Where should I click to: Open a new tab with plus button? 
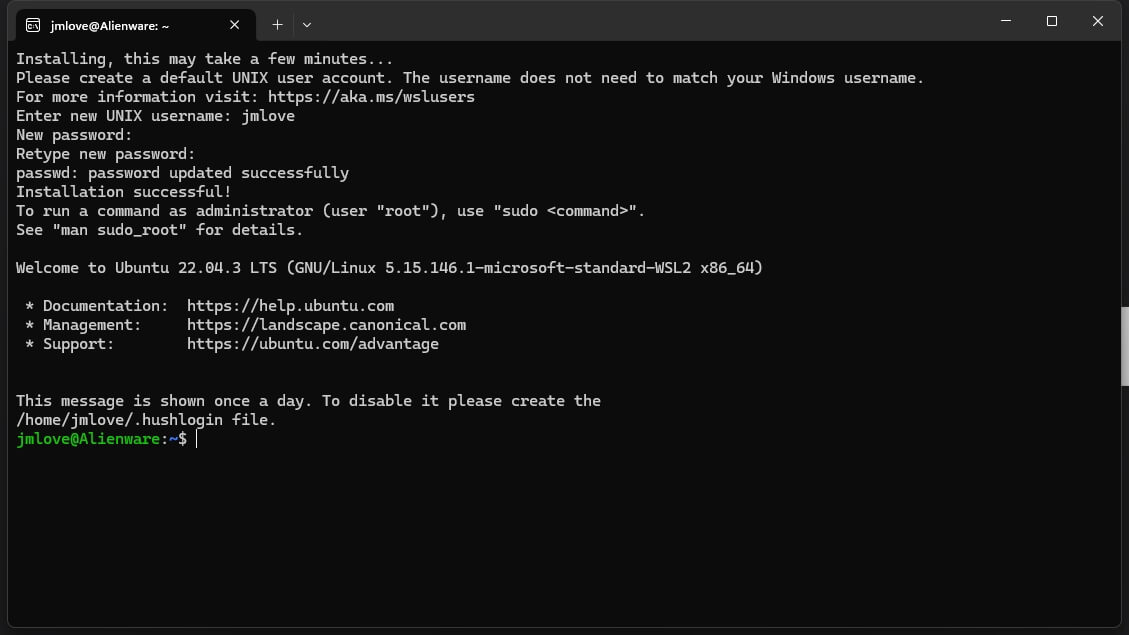click(277, 25)
